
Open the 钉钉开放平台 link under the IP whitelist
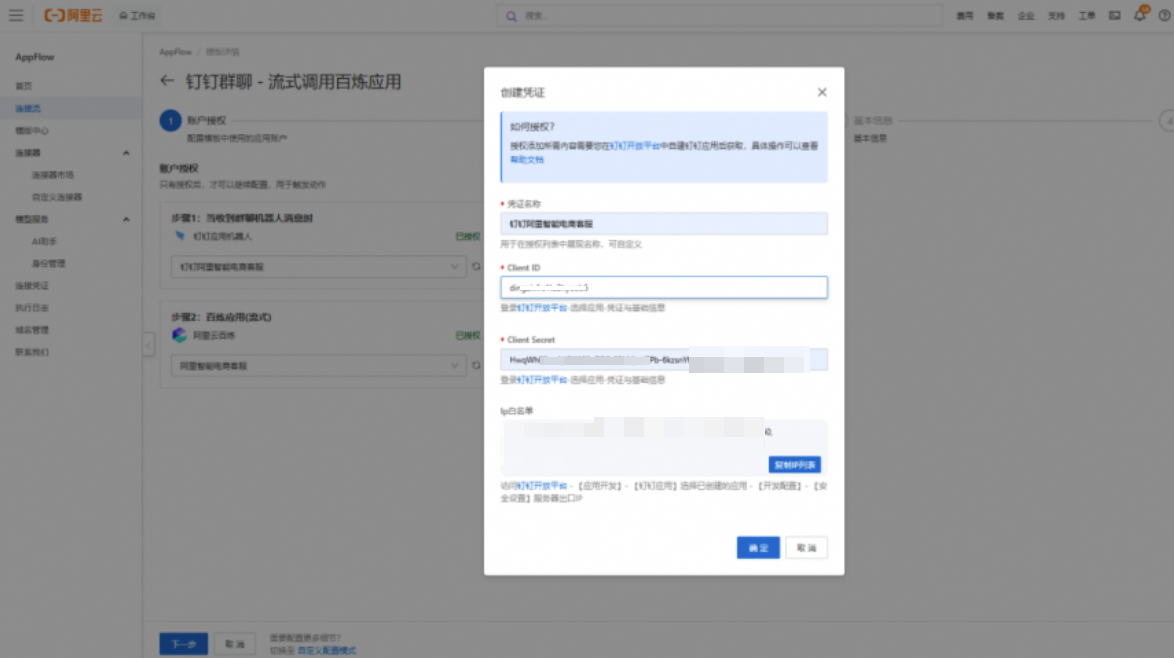point(542,486)
